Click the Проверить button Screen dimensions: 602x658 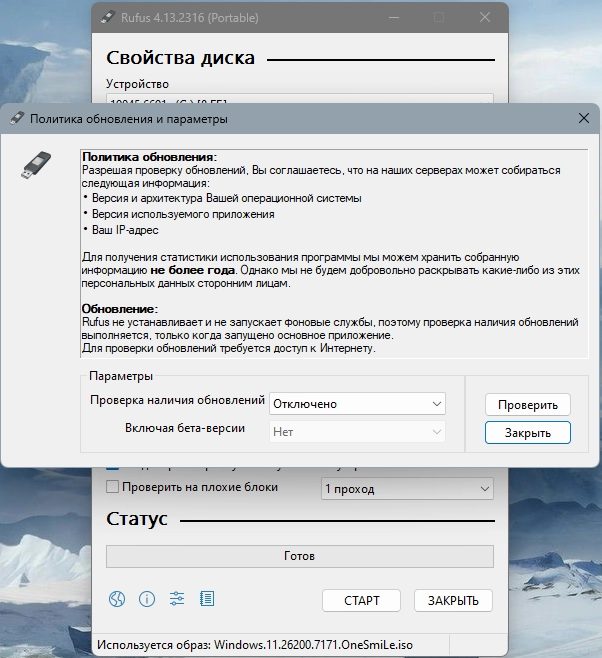(x=528, y=405)
